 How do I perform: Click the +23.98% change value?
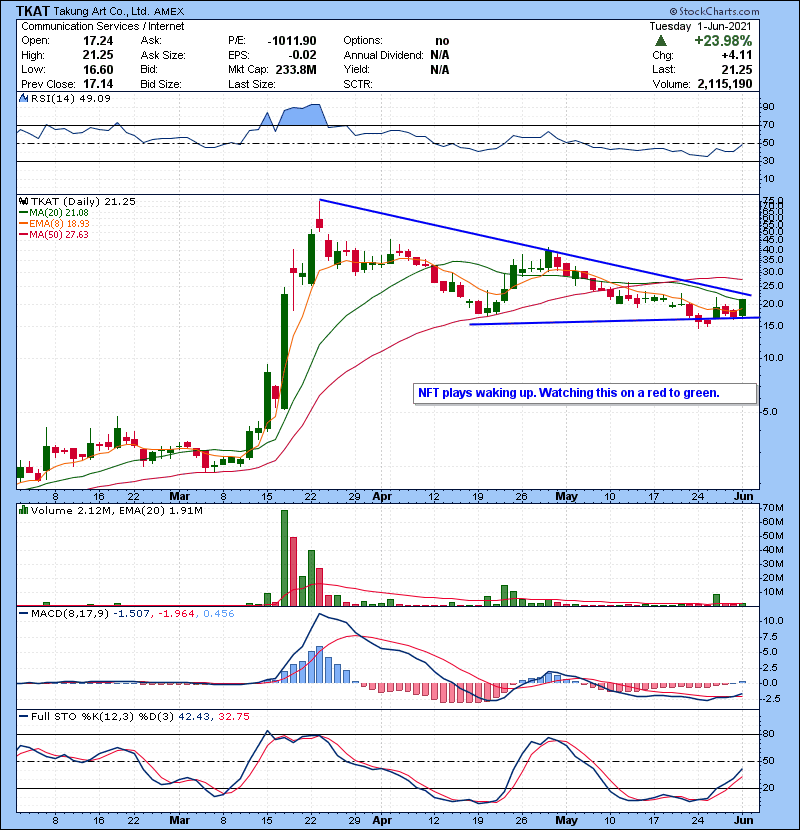pyautogui.click(x=723, y=41)
